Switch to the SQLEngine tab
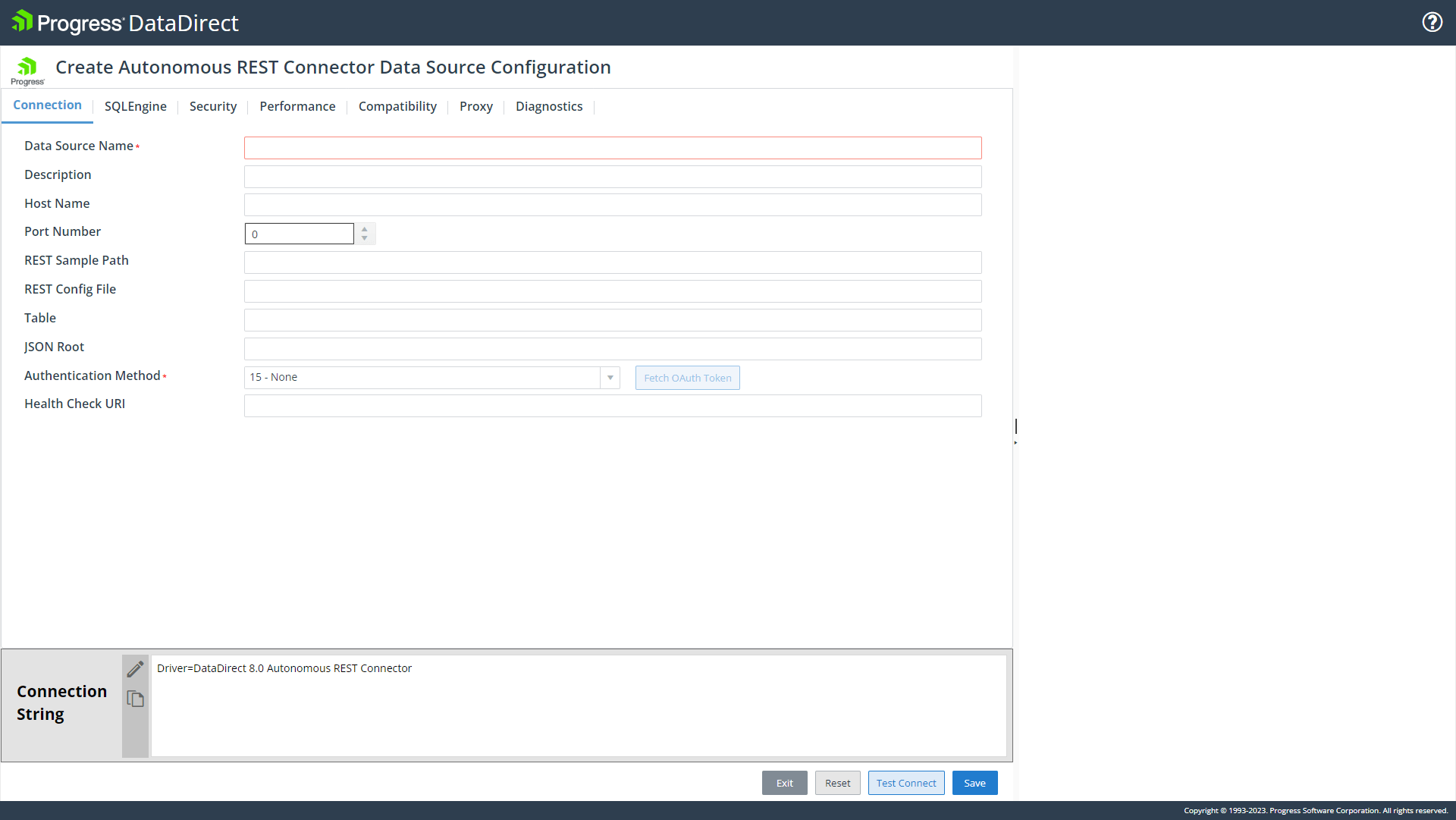 (135, 106)
